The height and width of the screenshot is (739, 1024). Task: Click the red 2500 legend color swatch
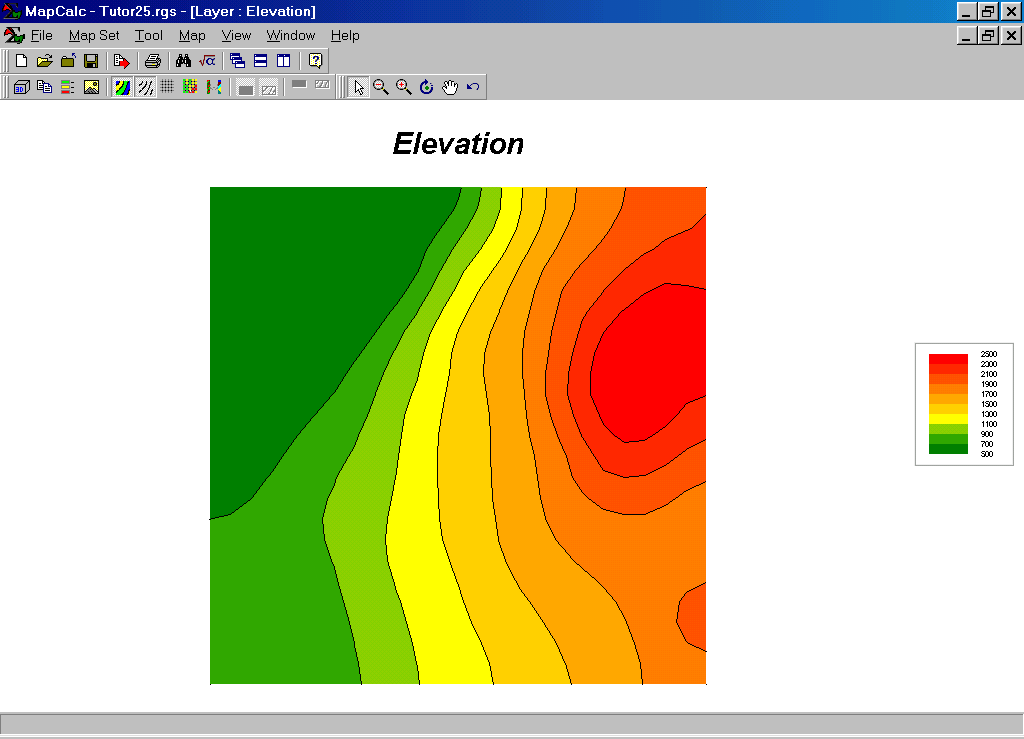947,358
